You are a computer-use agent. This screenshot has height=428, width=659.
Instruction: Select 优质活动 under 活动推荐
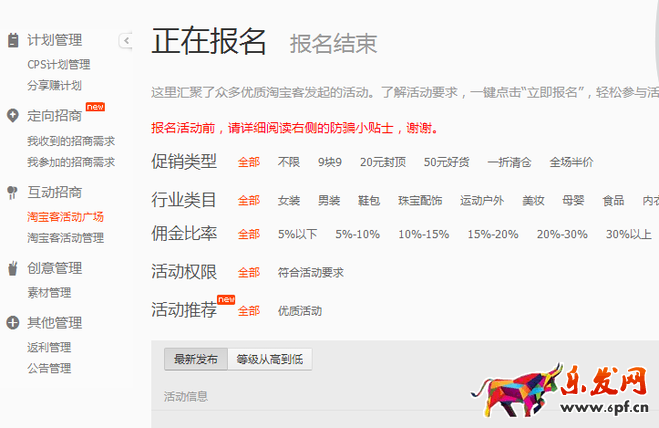[x=300, y=311]
